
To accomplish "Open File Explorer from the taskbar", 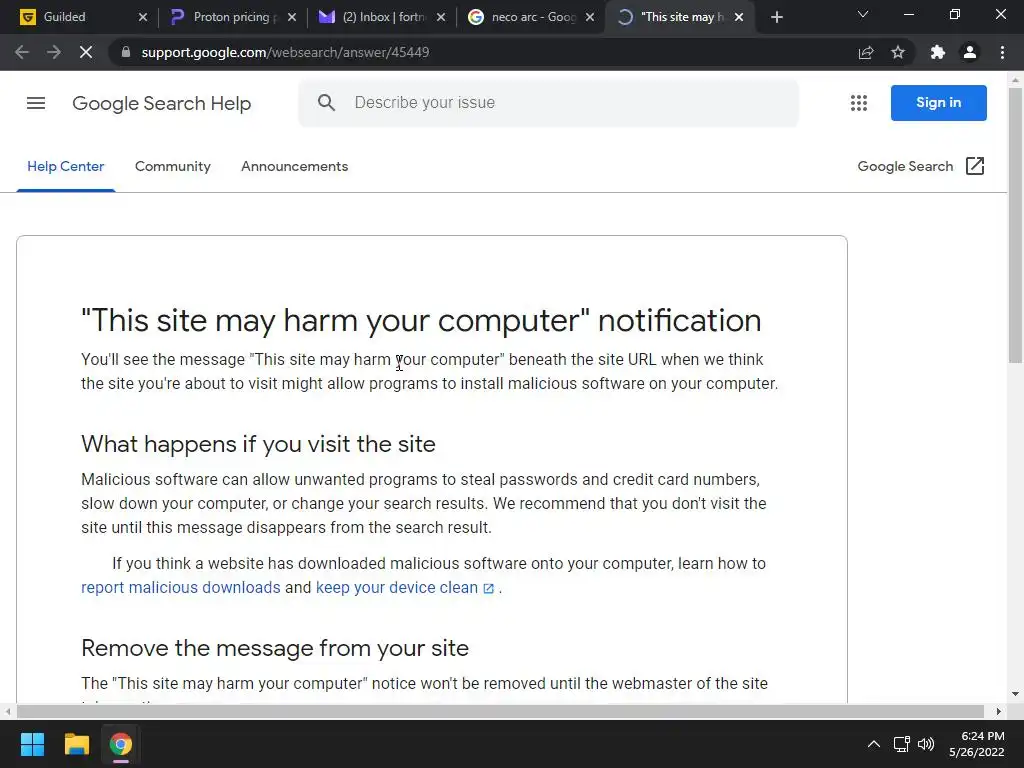I will [x=76, y=744].
